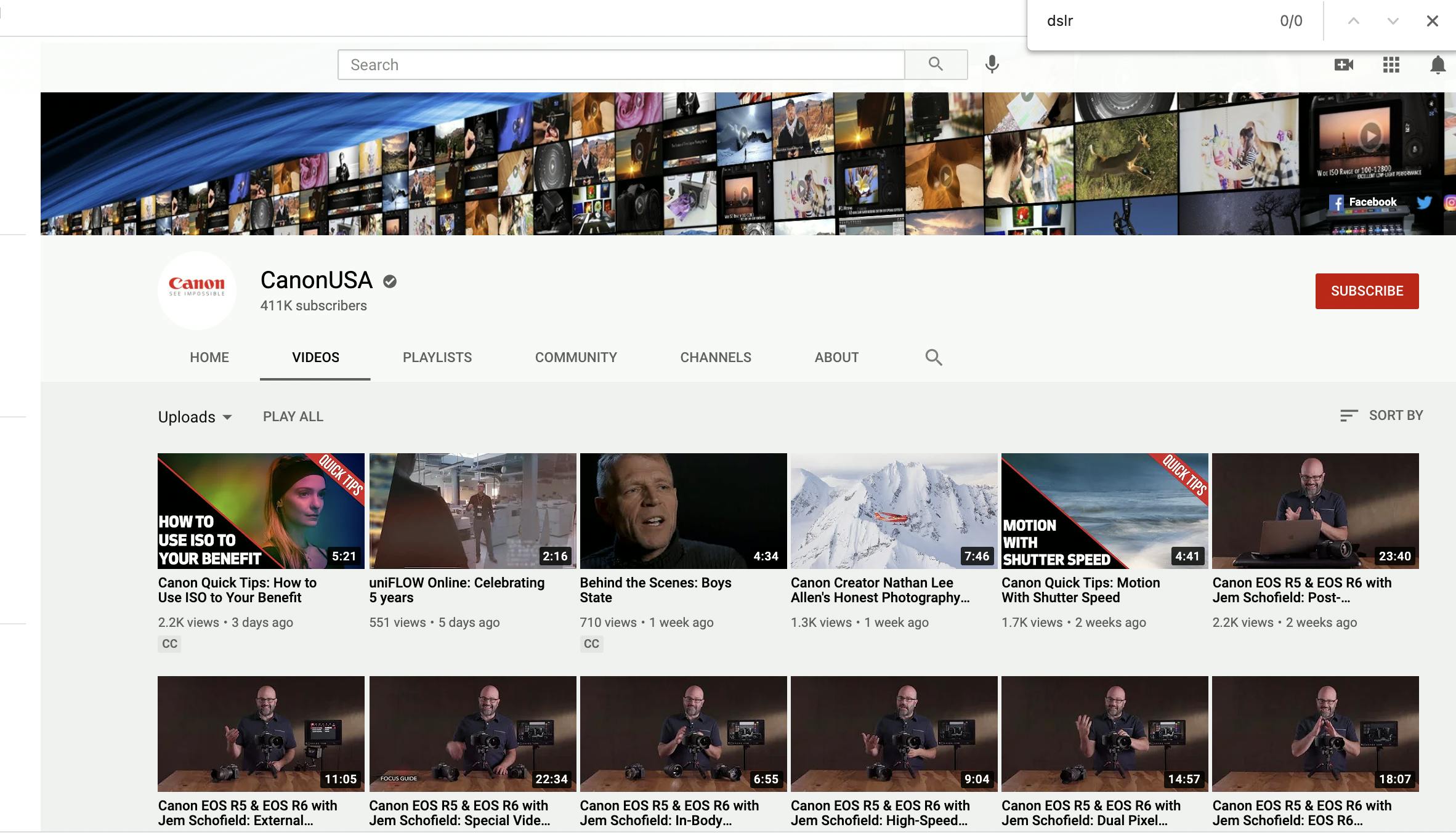Click the verified badge next to CanonUSA
1456x835 pixels.
click(390, 281)
